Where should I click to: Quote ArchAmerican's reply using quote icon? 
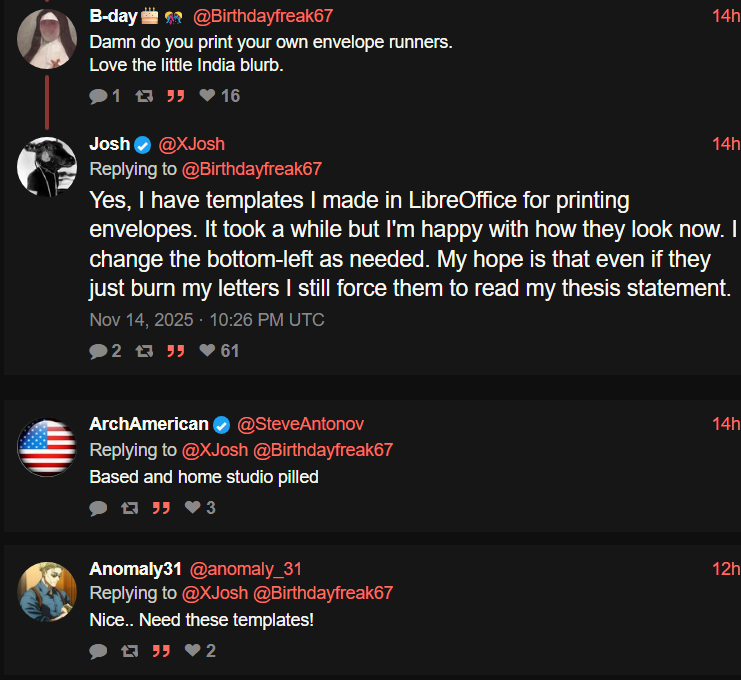[x=160, y=508]
